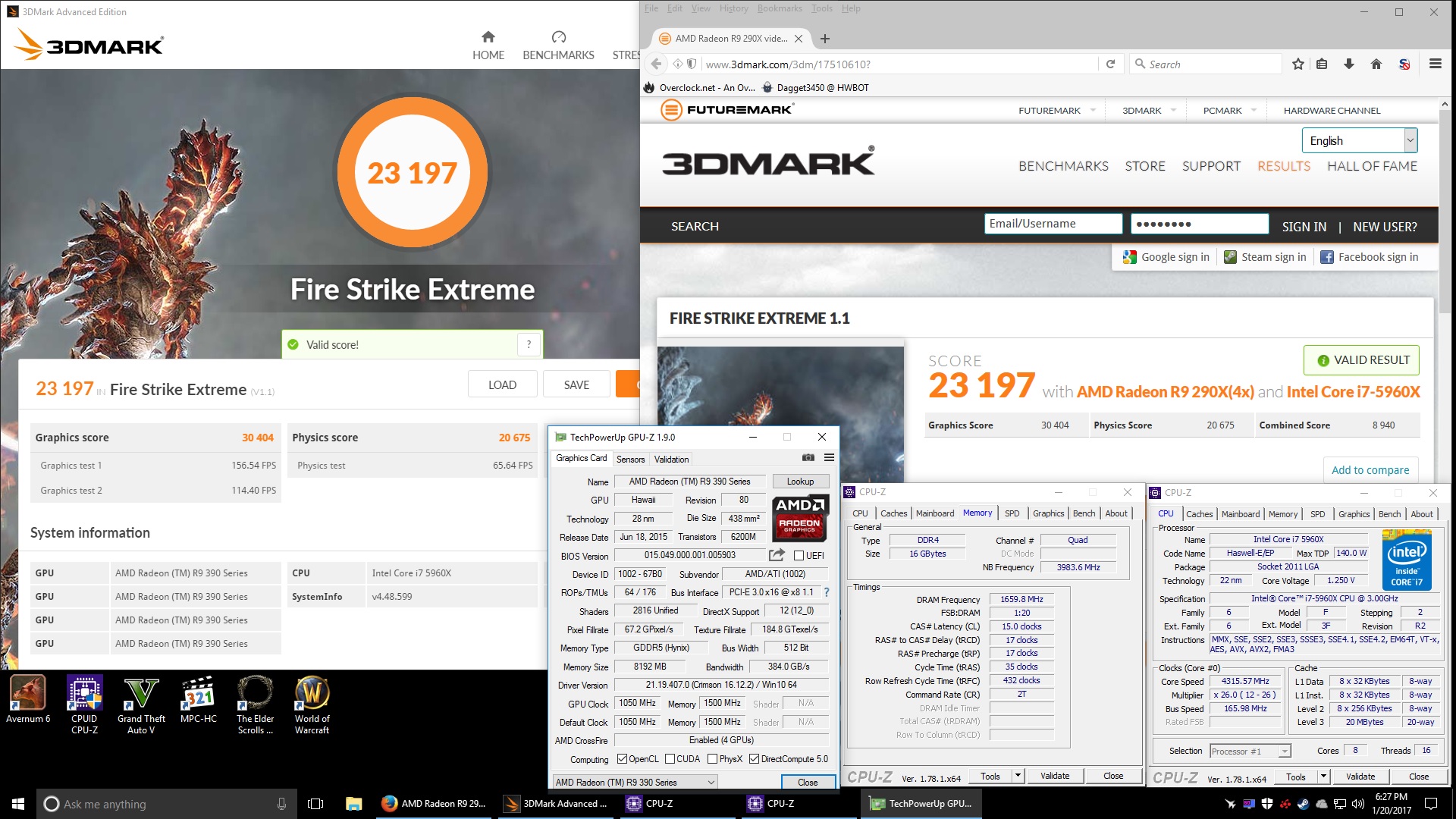This screenshot has width=1456, height=819.
Task: Click the 23 197 score circle
Action: pos(412,173)
